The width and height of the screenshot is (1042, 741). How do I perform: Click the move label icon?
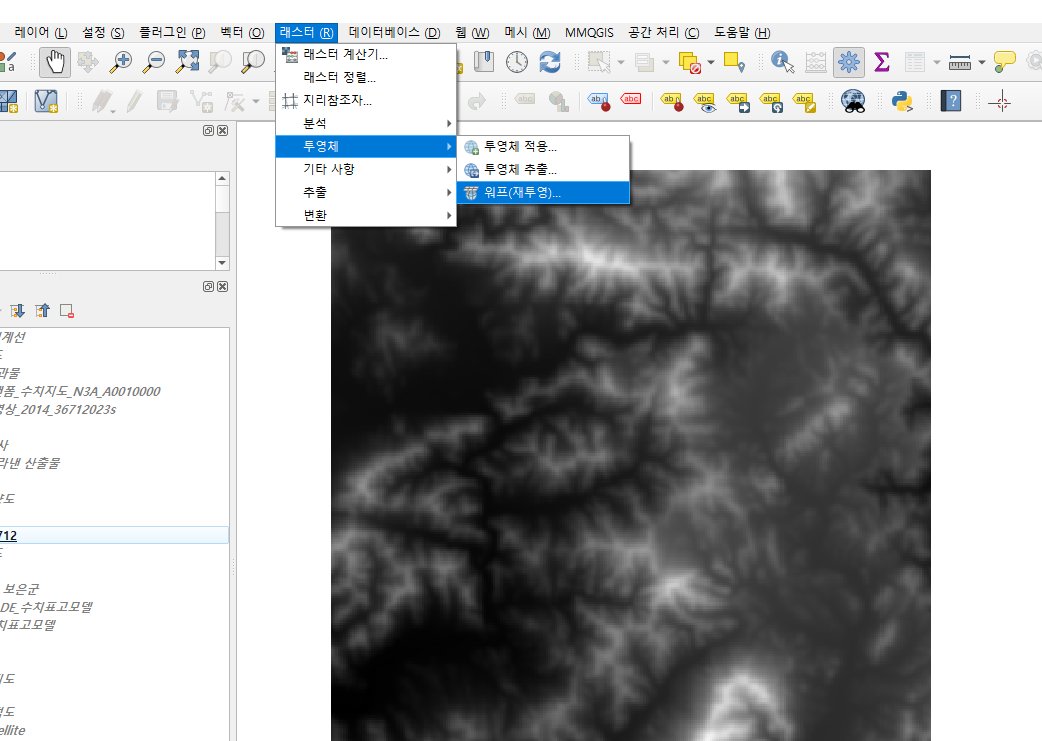point(738,102)
